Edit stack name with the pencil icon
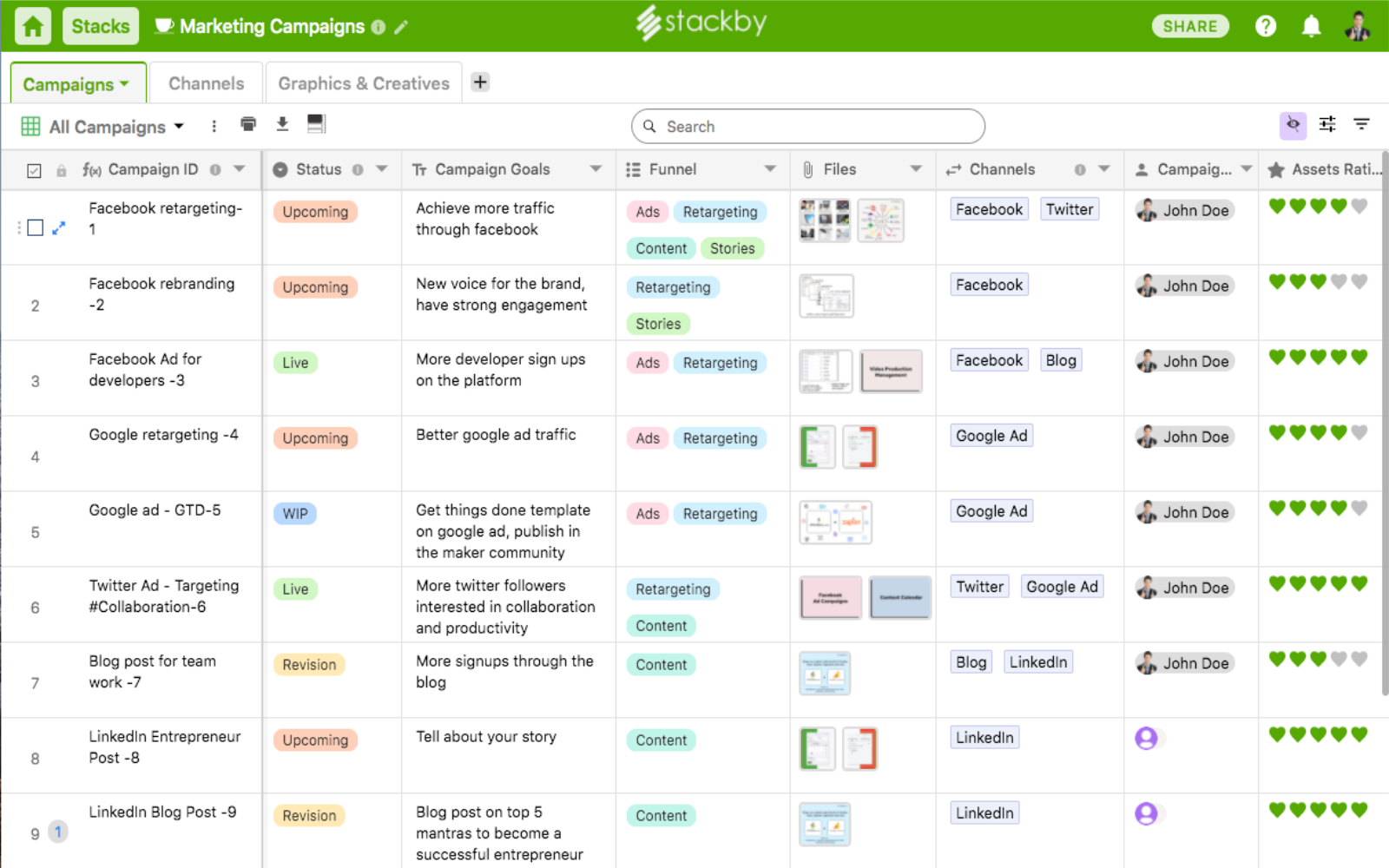 [401, 27]
